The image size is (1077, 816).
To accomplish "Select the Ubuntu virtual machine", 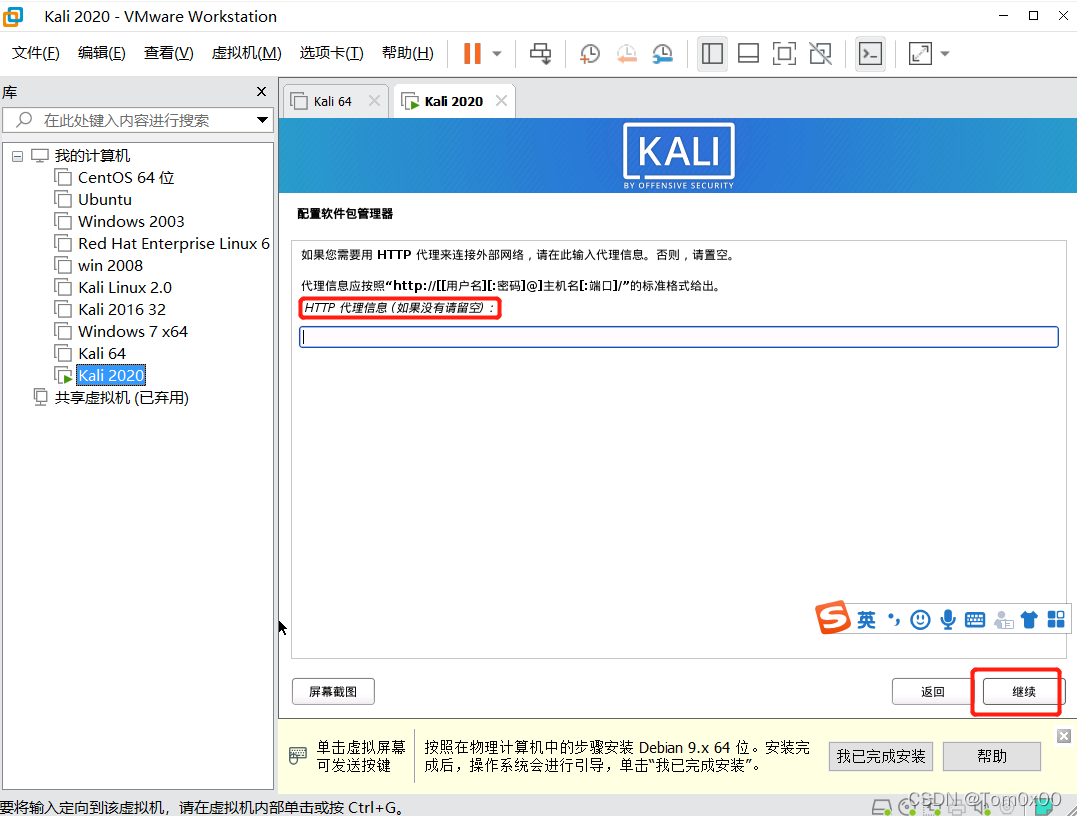I will click(x=104, y=200).
